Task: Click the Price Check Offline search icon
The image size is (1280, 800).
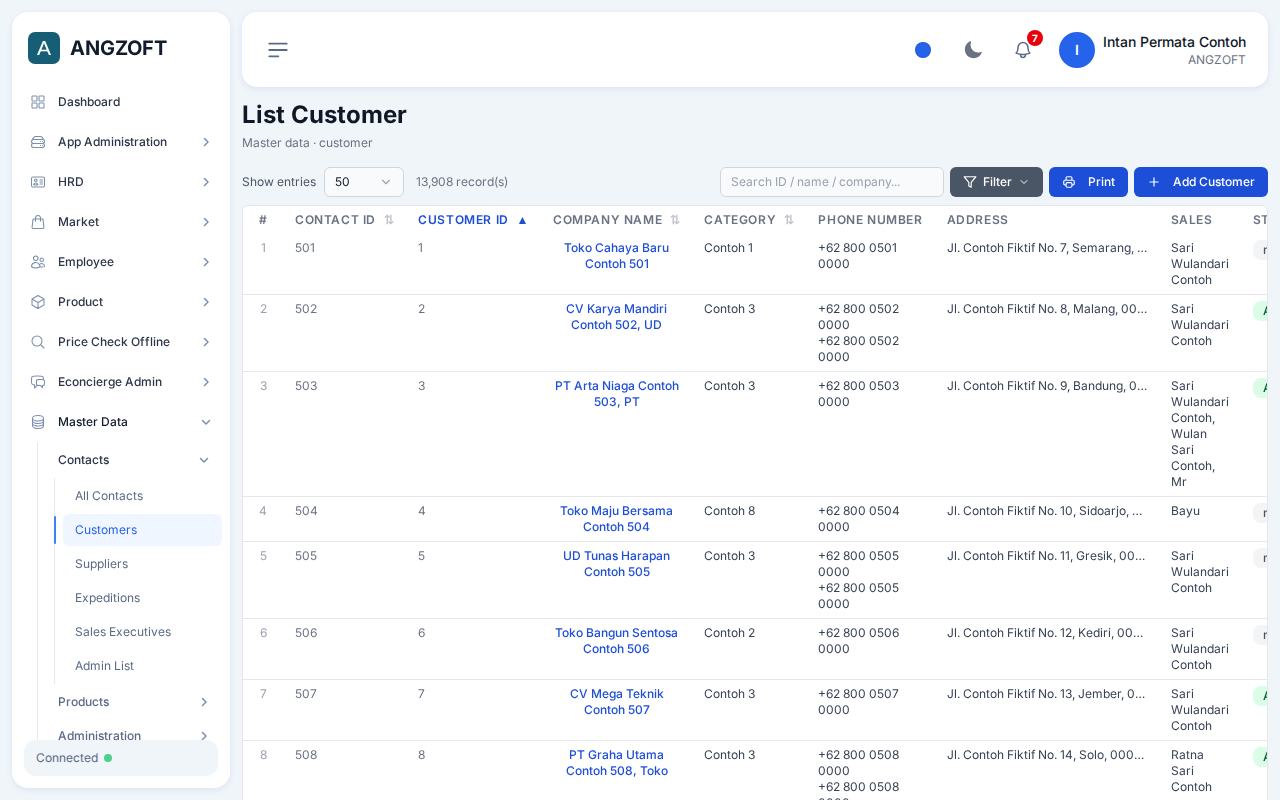Action: [x=38, y=342]
